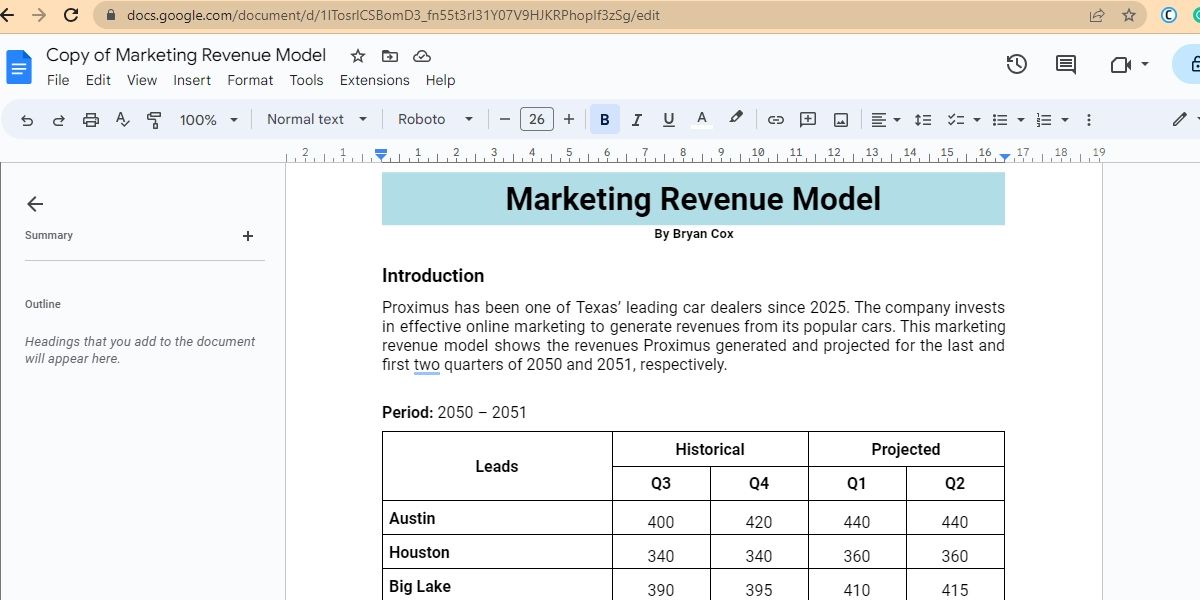The width and height of the screenshot is (1200, 600).
Task: Open the comments history icon
Action: [x=1066, y=64]
